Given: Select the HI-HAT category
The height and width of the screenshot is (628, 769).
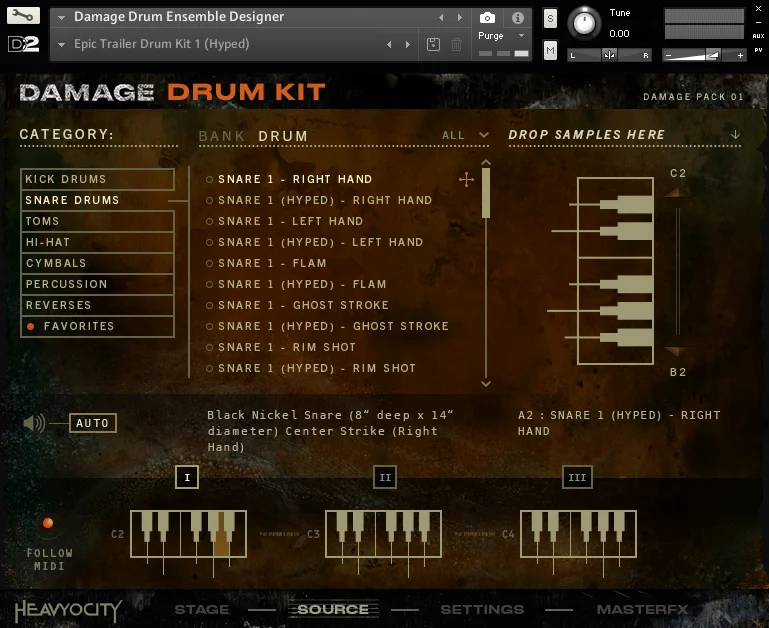Looking at the screenshot, I should click(x=97, y=242).
